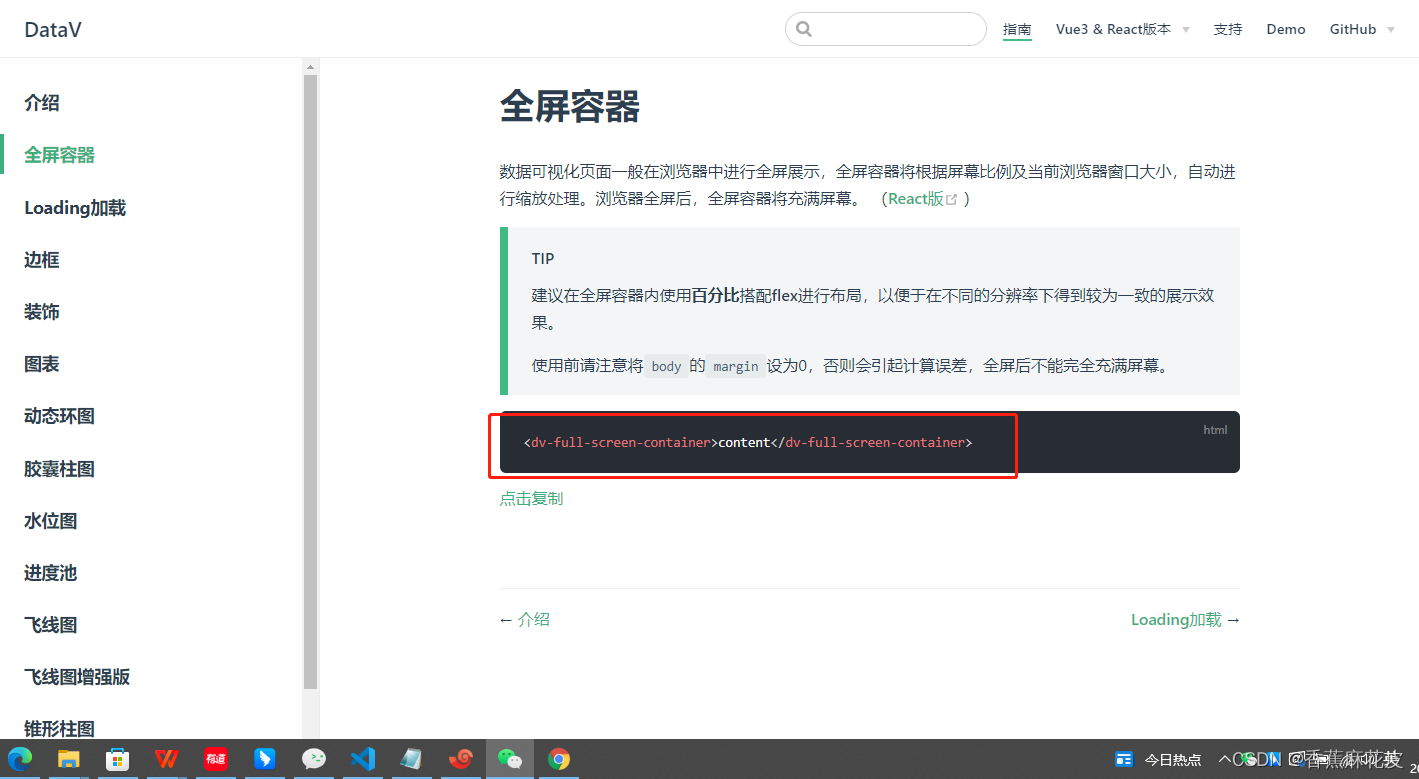This screenshot has width=1419, height=779.
Task: Open File Explorer from the taskbar
Action: [x=68, y=759]
